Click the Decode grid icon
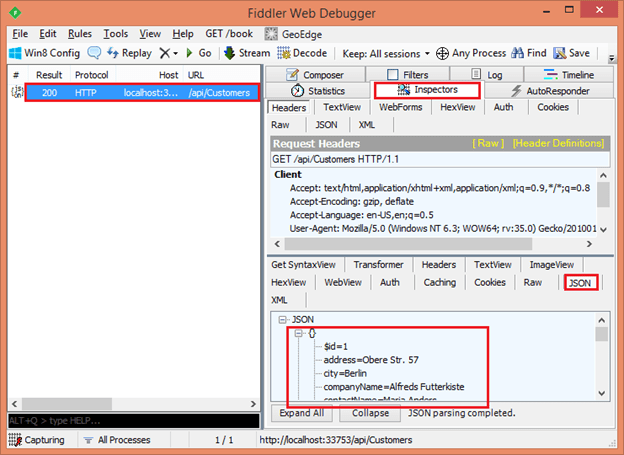The width and height of the screenshot is (624, 455). (x=284, y=53)
